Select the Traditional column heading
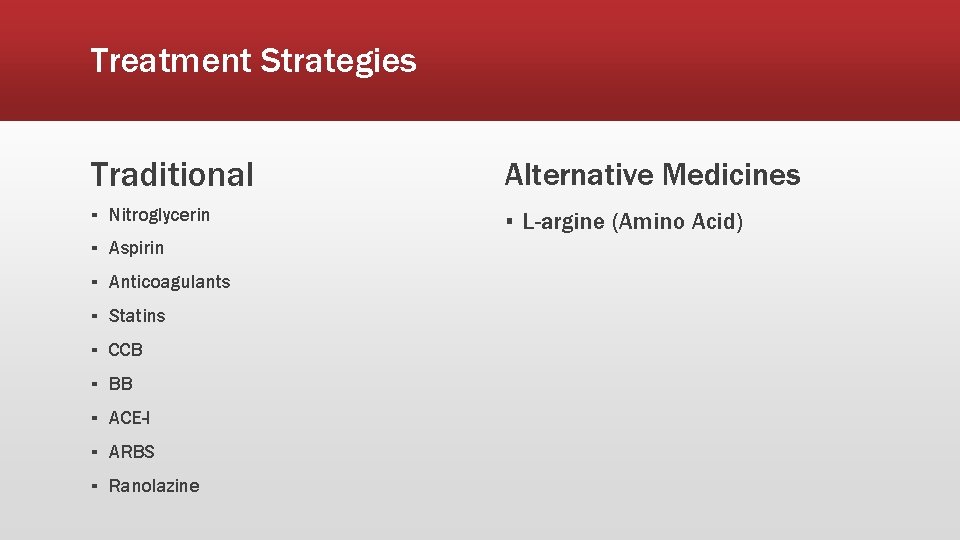Image resolution: width=960 pixels, height=540 pixels. point(172,174)
